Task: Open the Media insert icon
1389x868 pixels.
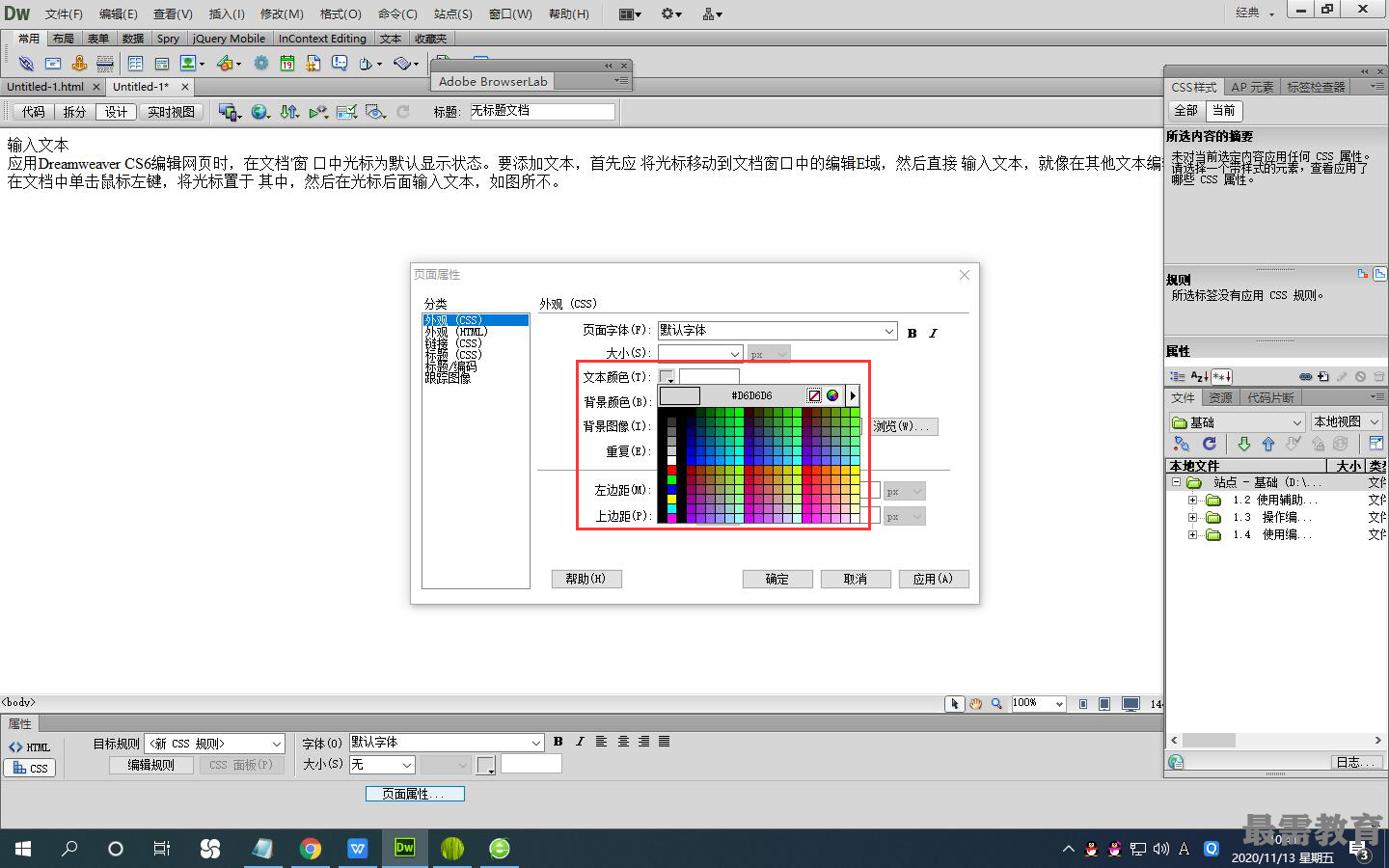Action: (228, 64)
